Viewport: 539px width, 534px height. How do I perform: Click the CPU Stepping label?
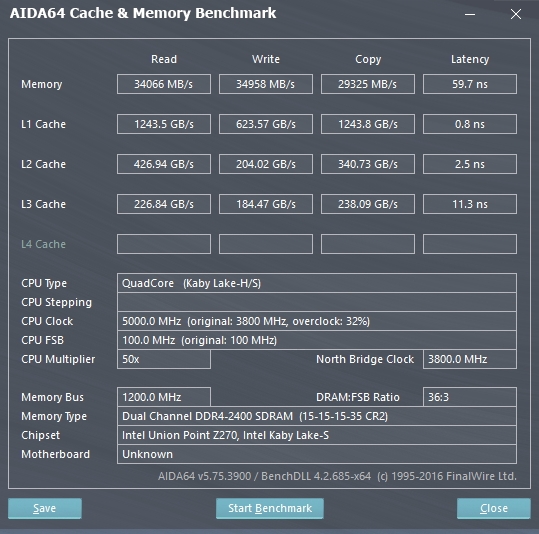(x=57, y=302)
